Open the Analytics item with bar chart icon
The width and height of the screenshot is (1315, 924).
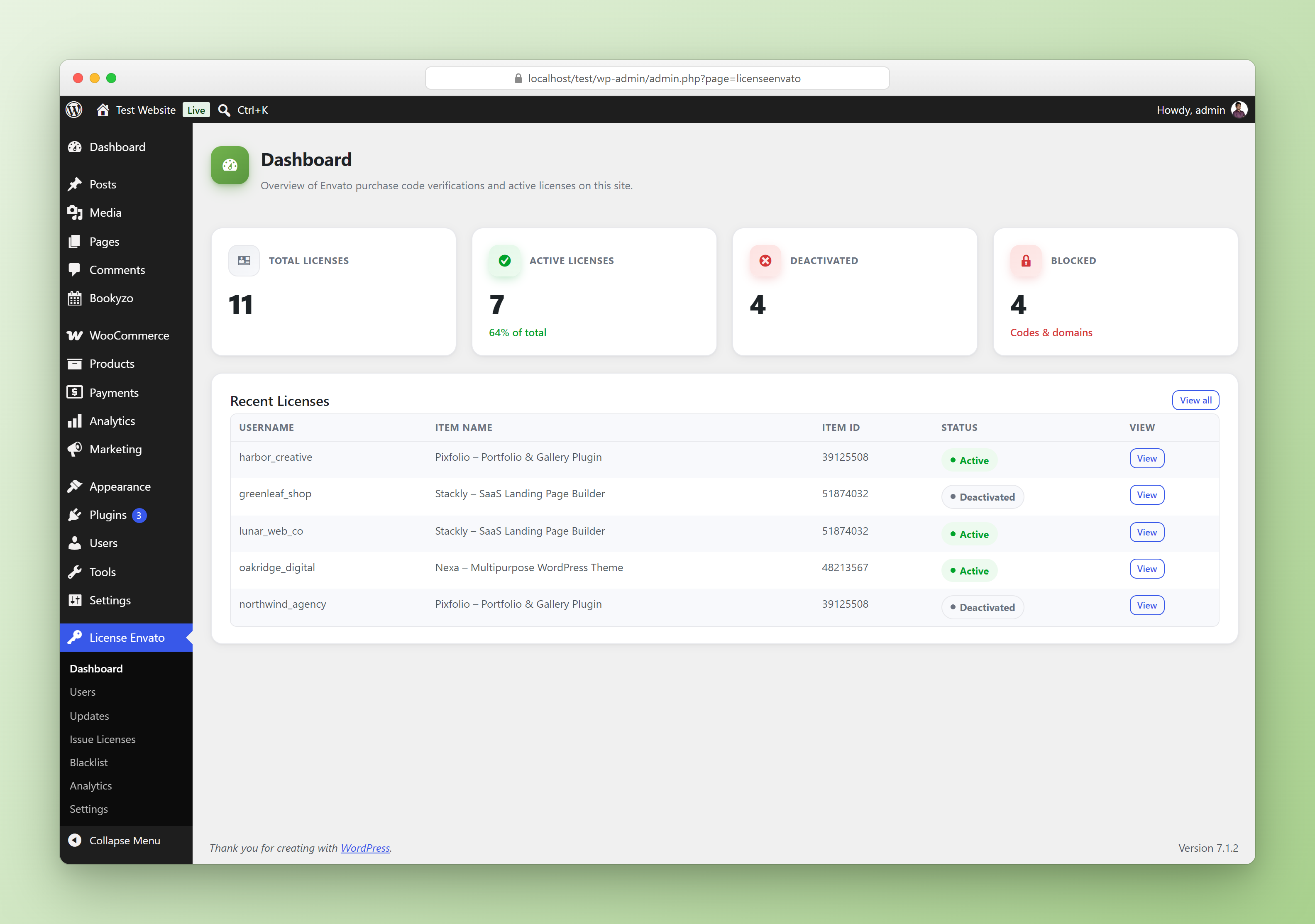(126, 421)
